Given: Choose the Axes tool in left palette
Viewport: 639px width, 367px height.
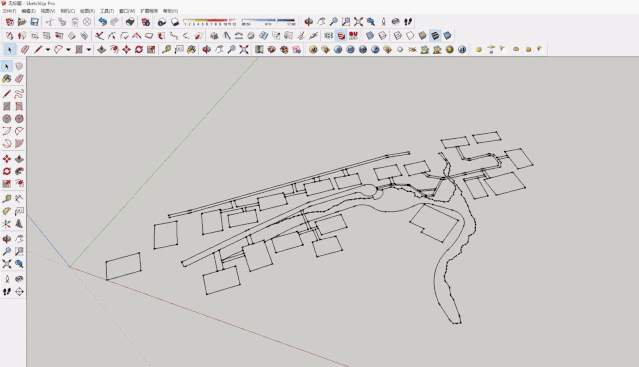Looking at the screenshot, I should click(7, 224).
